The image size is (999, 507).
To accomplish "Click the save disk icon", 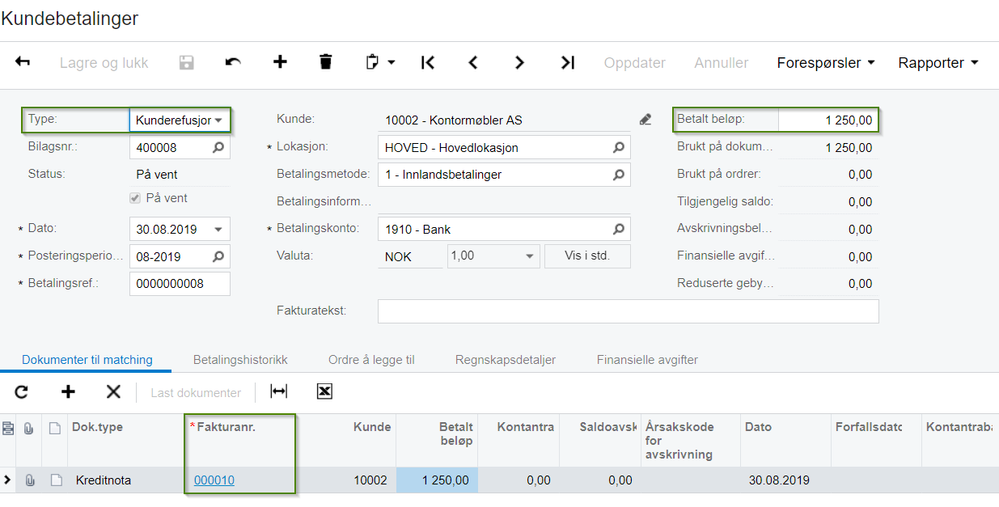I will (186, 62).
